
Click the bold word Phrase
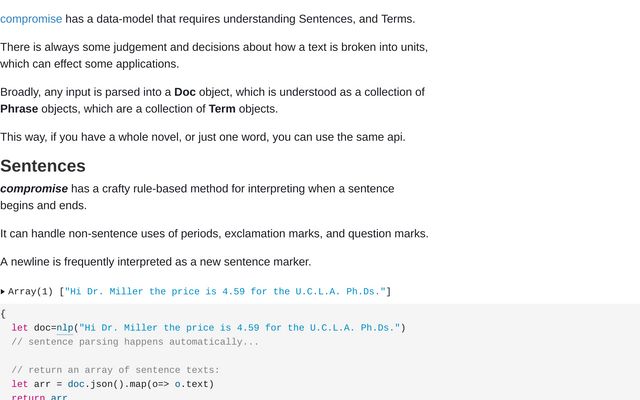(19, 109)
